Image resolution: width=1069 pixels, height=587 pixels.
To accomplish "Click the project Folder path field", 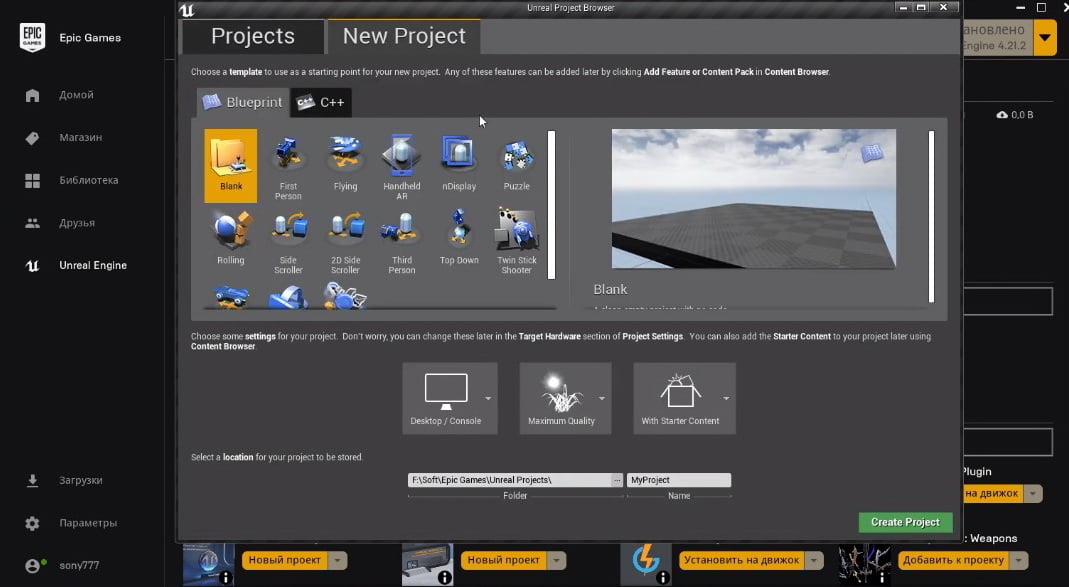I will click(x=510, y=480).
